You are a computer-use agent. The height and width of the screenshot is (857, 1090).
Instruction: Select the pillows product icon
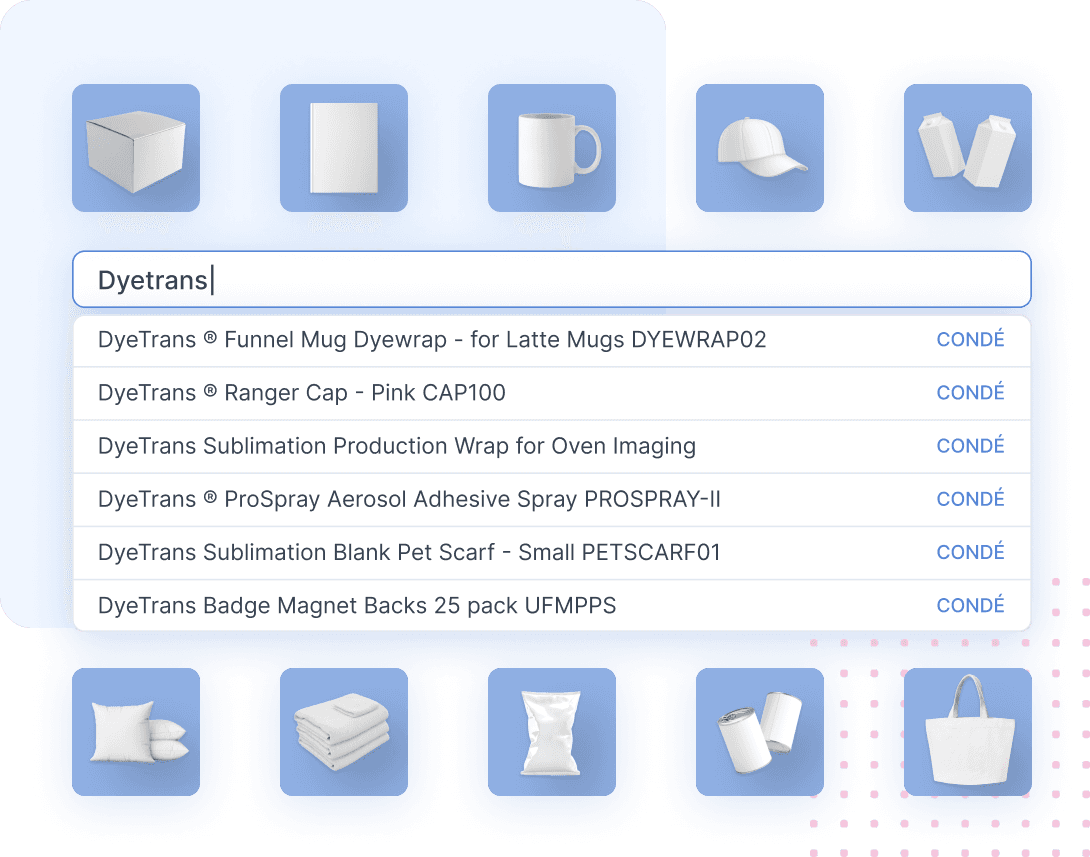click(136, 733)
